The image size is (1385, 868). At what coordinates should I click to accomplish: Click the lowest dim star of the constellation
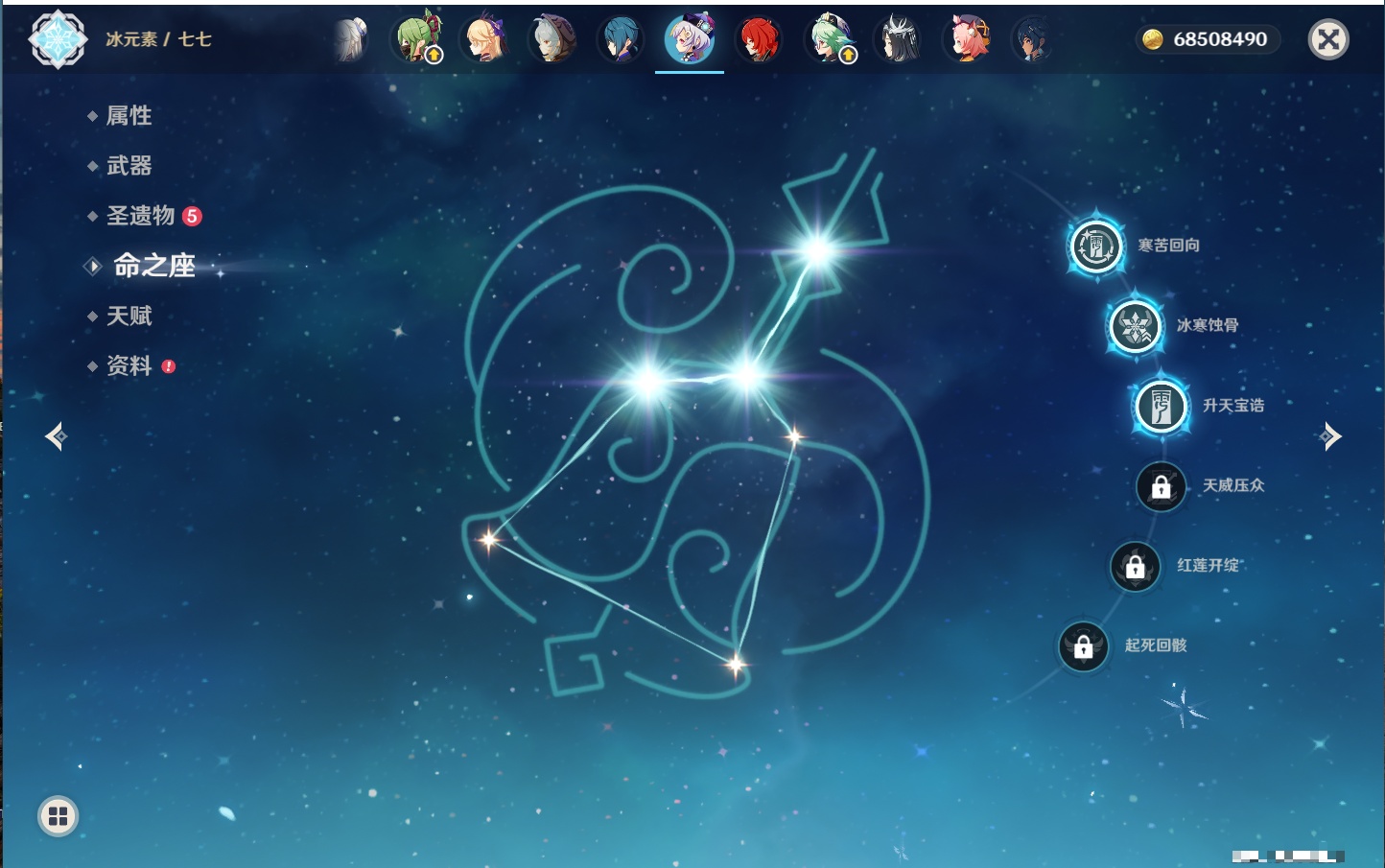[735, 664]
